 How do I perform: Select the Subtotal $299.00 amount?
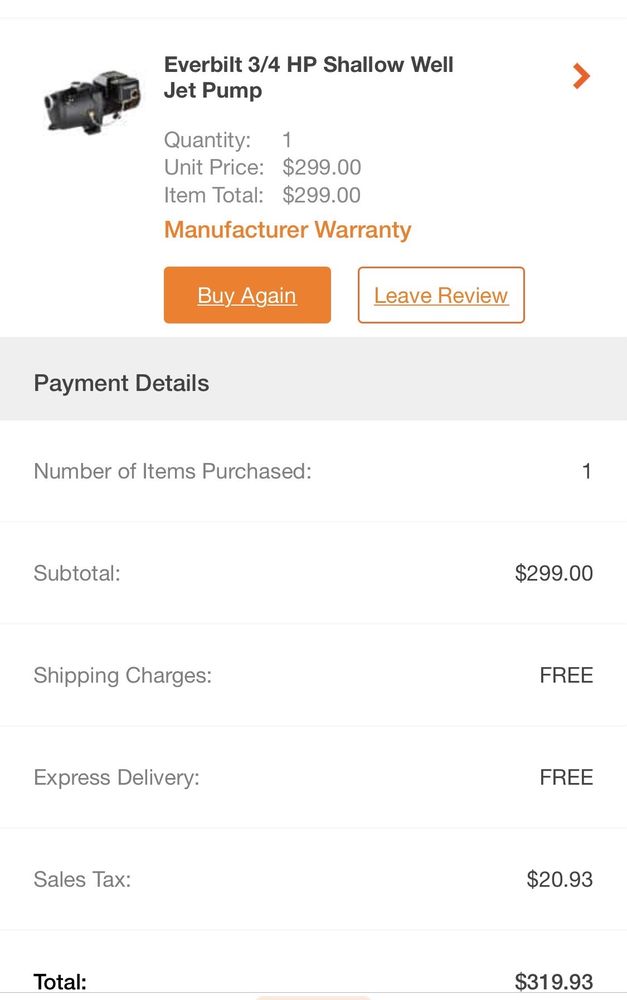click(554, 573)
